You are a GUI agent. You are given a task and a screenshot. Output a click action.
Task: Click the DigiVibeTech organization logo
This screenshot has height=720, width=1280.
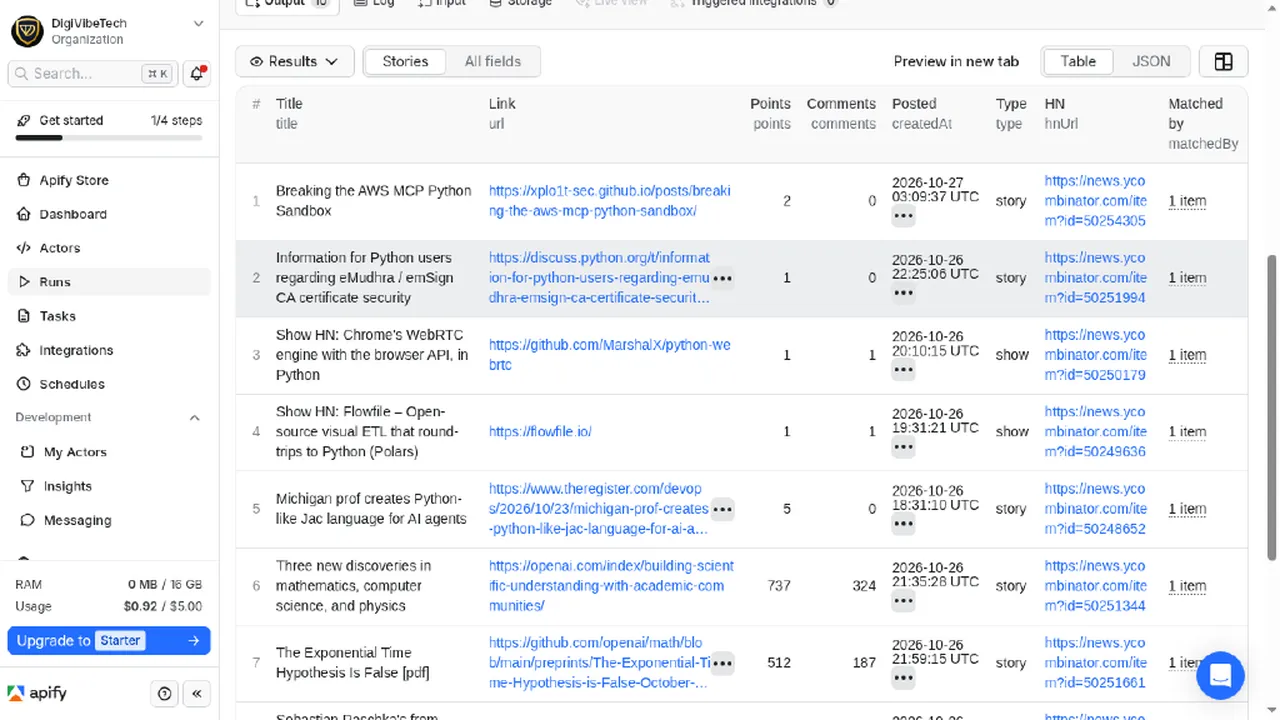click(27, 31)
